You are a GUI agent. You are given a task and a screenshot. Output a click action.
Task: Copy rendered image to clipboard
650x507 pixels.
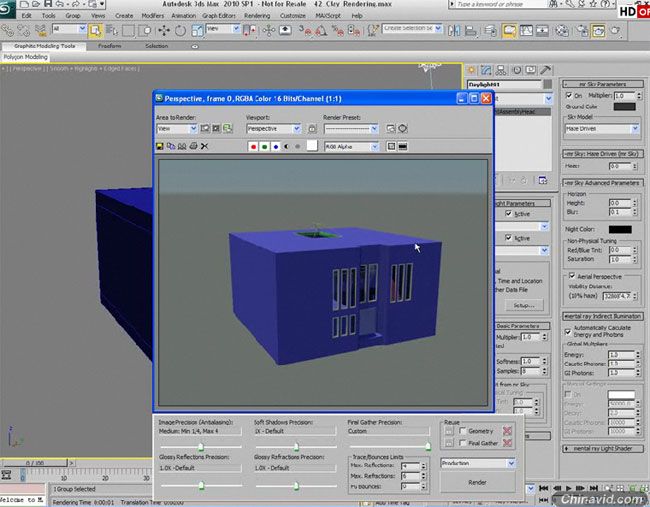(171, 146)
